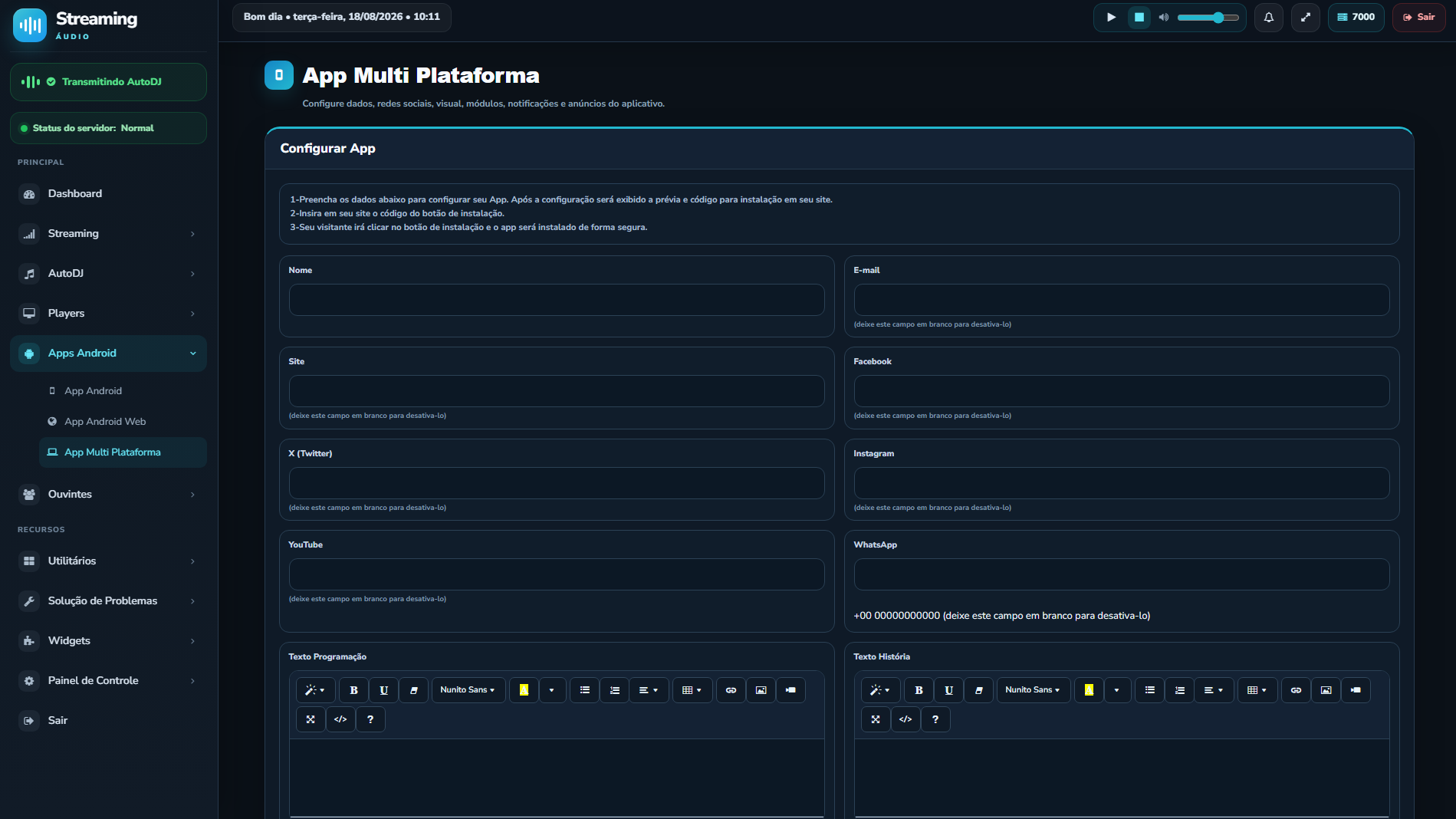Toggle Bold in Texto Programação editor
The image size is (1456, 819).
pyautogui.click(x=353, y=690)
